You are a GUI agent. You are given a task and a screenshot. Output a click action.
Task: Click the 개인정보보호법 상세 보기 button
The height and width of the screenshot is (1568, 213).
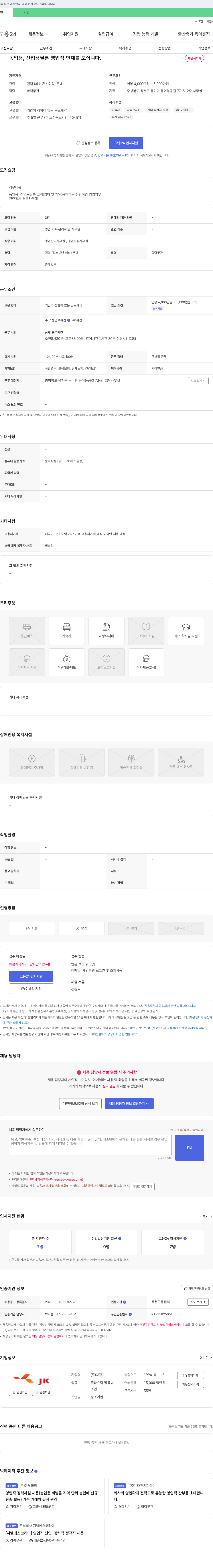tap(81, 1104)
